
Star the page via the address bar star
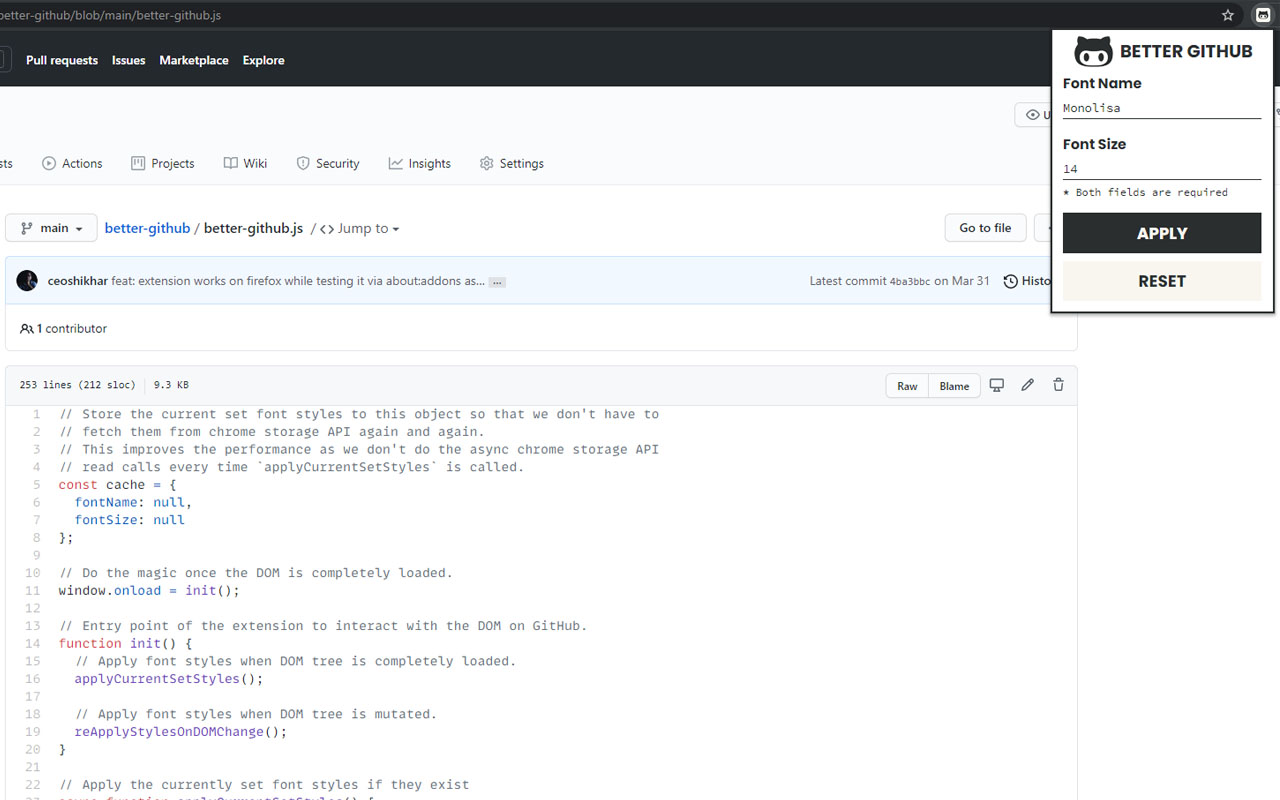pos(1227,15)
